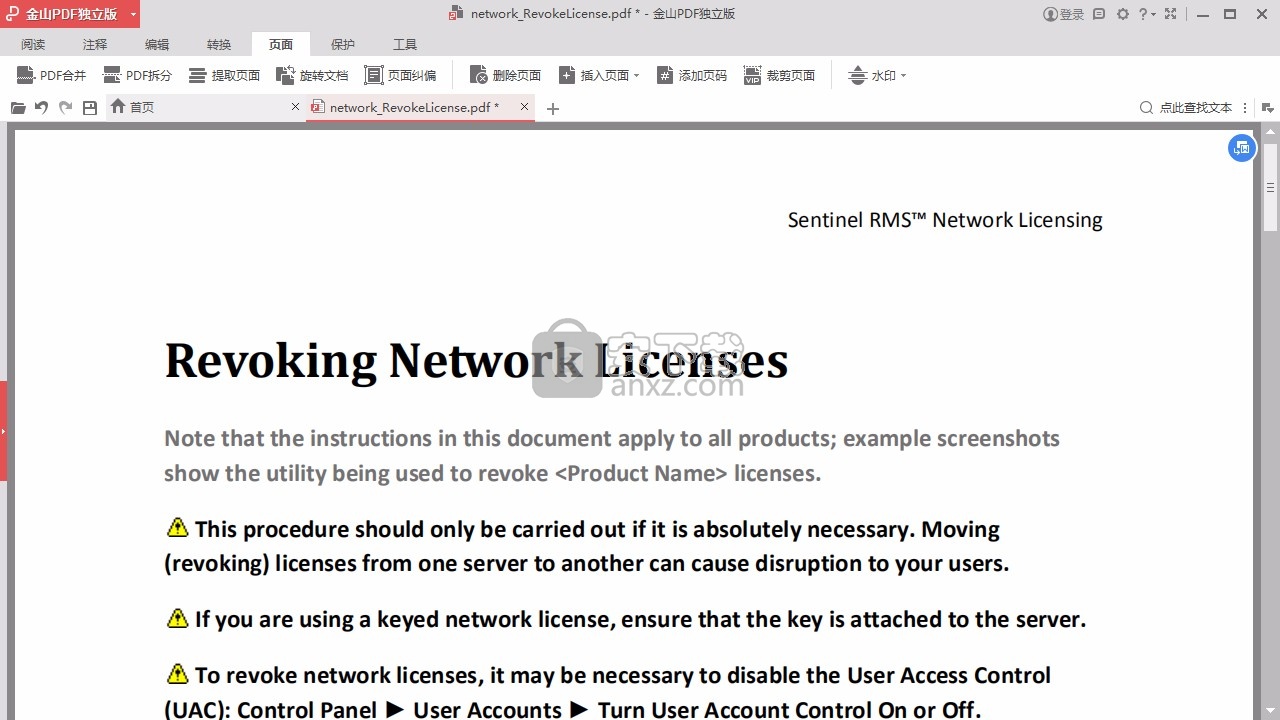Image resolution: width=1280 pixels, height=720 pixels.
Task: Click the 点此查找文本 search field
Action: click(1187, 107)
